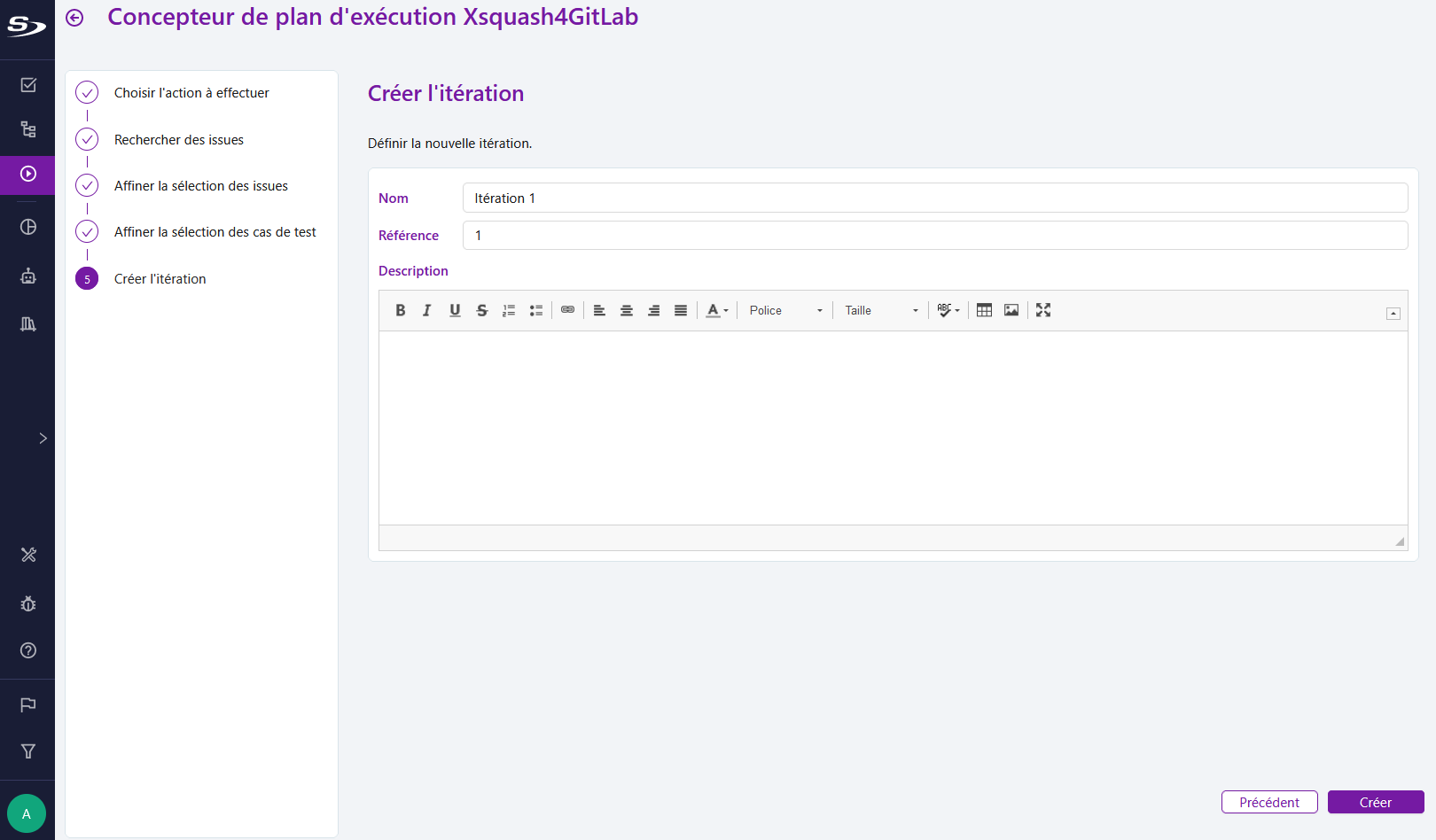This screenshot has height=840, width=1436.
Task: Open the Requirements workspace icon
Action: click(x=28, y=85)
